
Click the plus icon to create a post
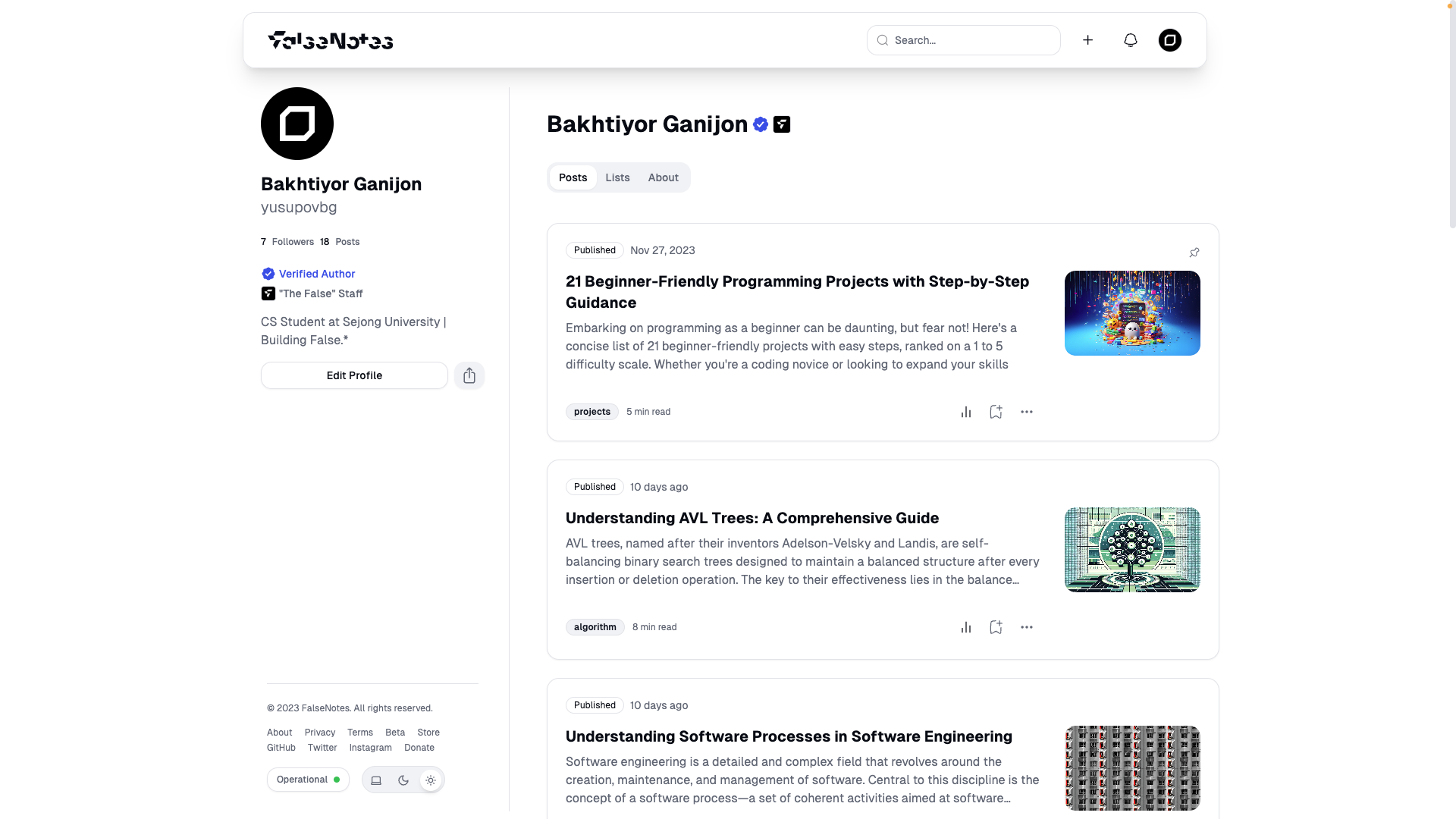click(x=1087, y=40)
